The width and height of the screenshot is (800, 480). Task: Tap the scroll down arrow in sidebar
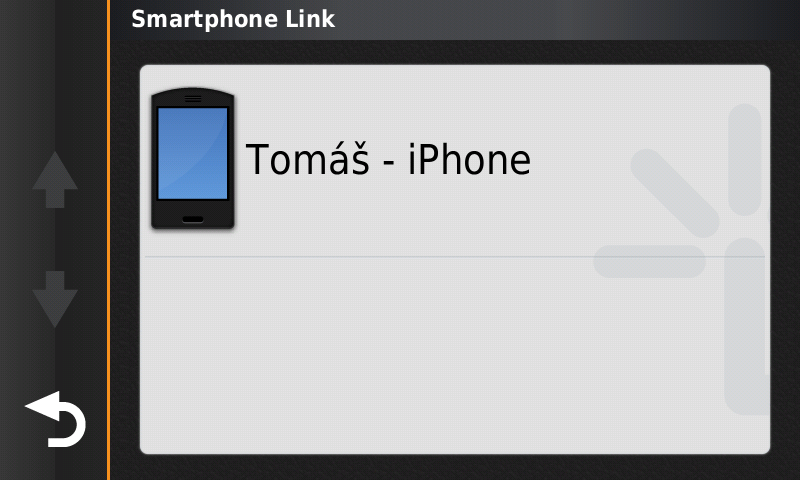(x=55, y=299)
